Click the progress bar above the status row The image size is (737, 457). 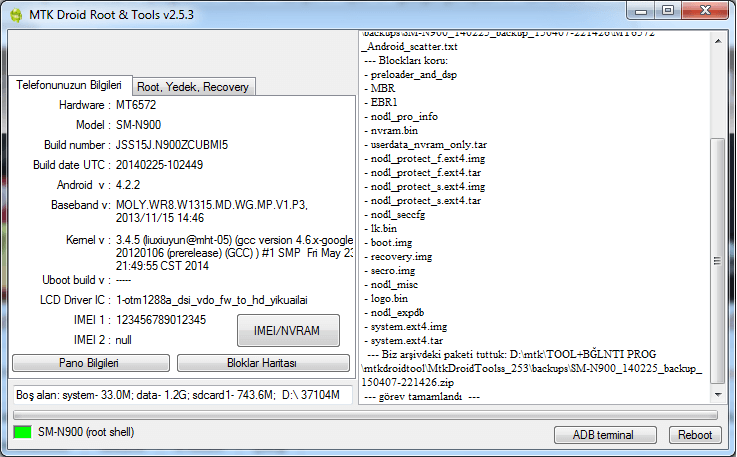[362, 413]
